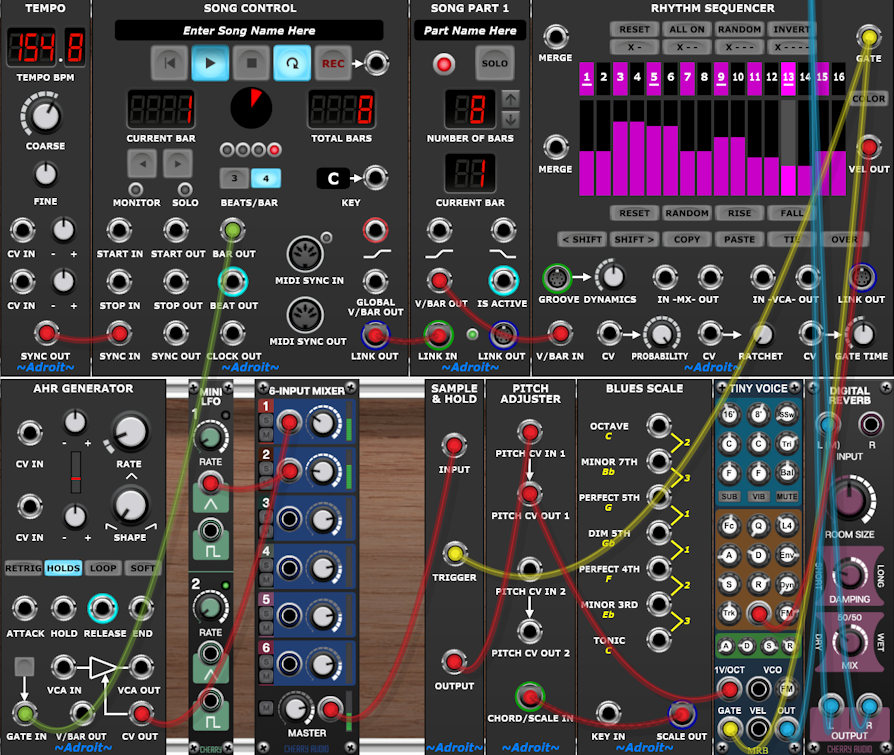The height and width of the screenshot is (755, 894).
Task: Click the sequencer top RESET button
Action: 635,29
